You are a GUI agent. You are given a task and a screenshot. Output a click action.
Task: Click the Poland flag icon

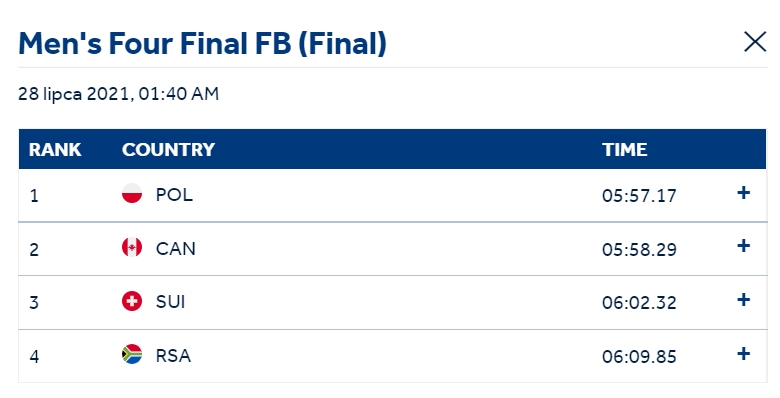point(132,194)
